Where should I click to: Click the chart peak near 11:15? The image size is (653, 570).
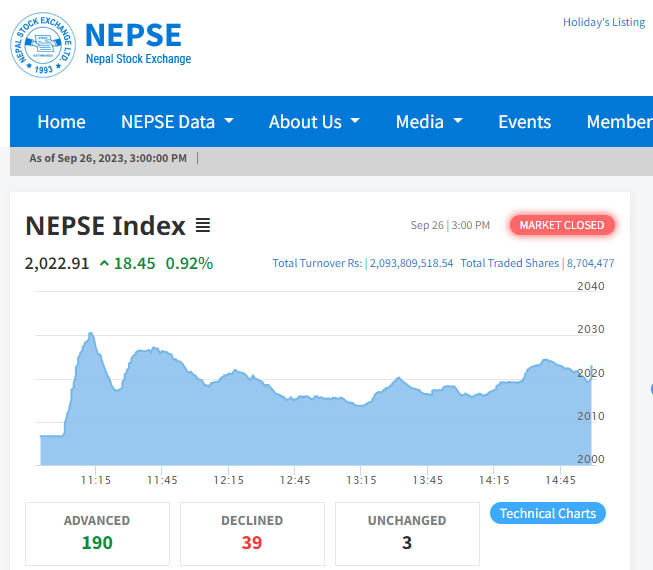point(90,334)
